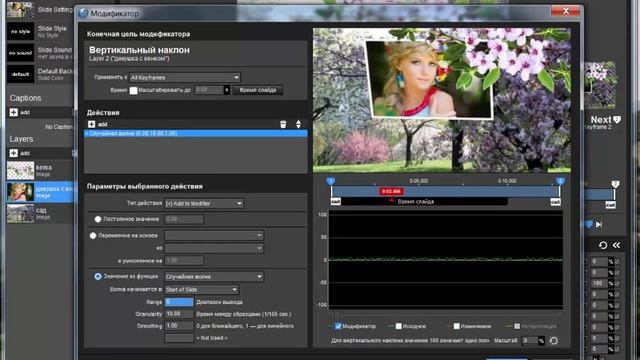Click the seconds stepper beside the Масштабировать до field

[227, 90]
